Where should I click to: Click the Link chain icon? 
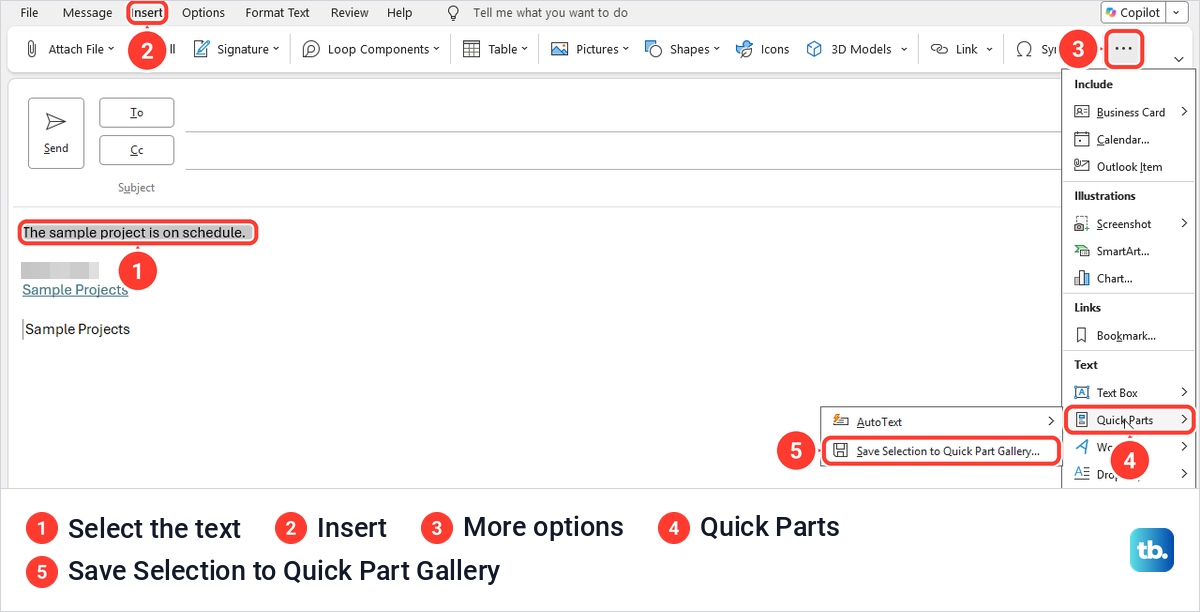[939, 49]
